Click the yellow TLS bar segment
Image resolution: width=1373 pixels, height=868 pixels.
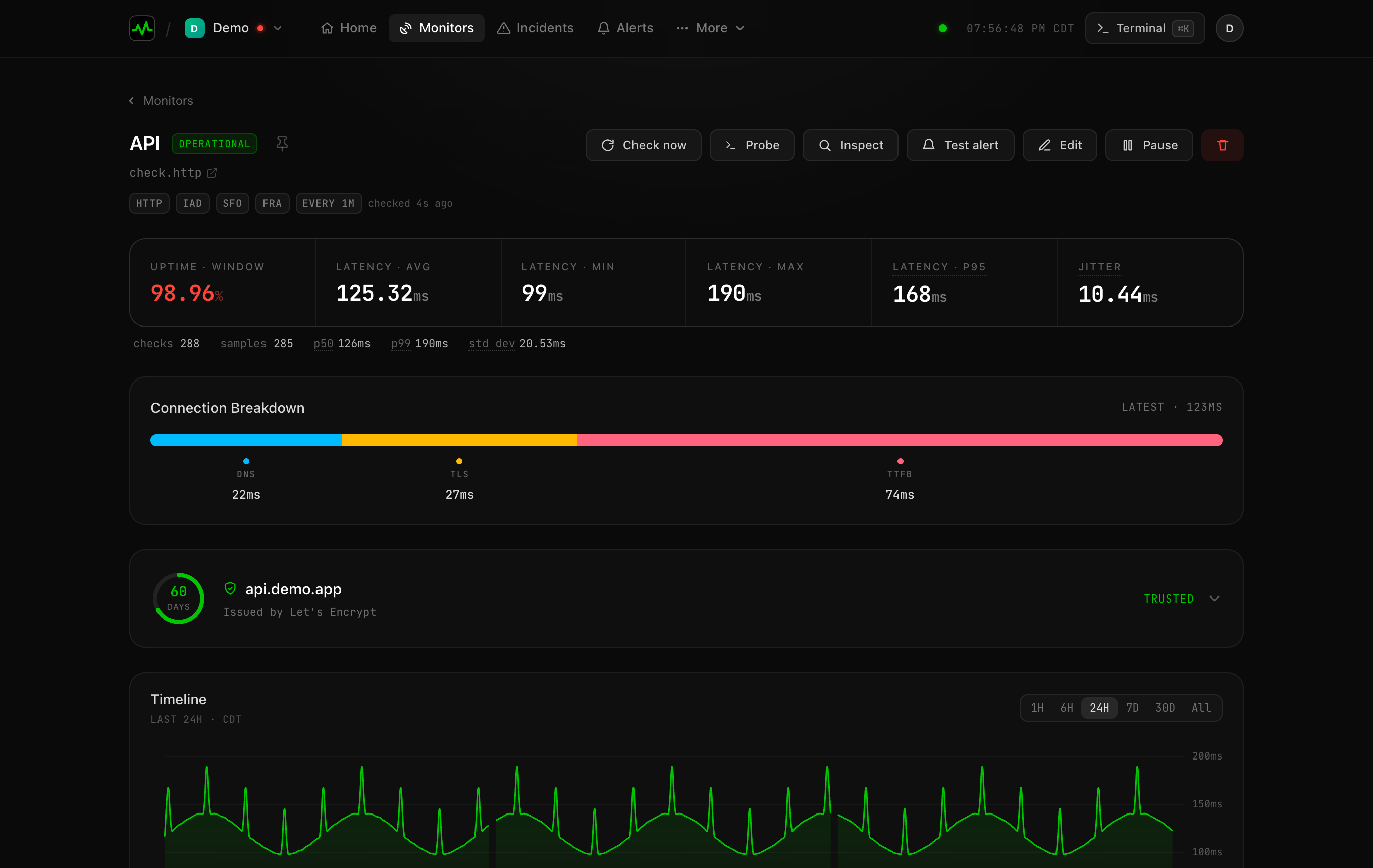coord(459,440)
